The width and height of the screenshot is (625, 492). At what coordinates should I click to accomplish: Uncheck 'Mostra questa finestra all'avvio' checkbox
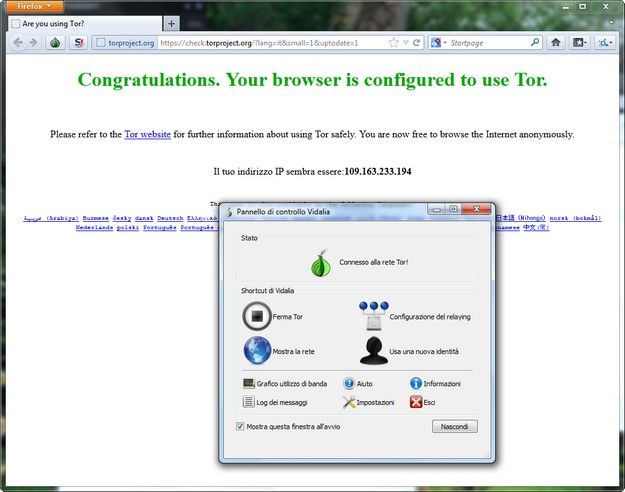tap(240, 426)
